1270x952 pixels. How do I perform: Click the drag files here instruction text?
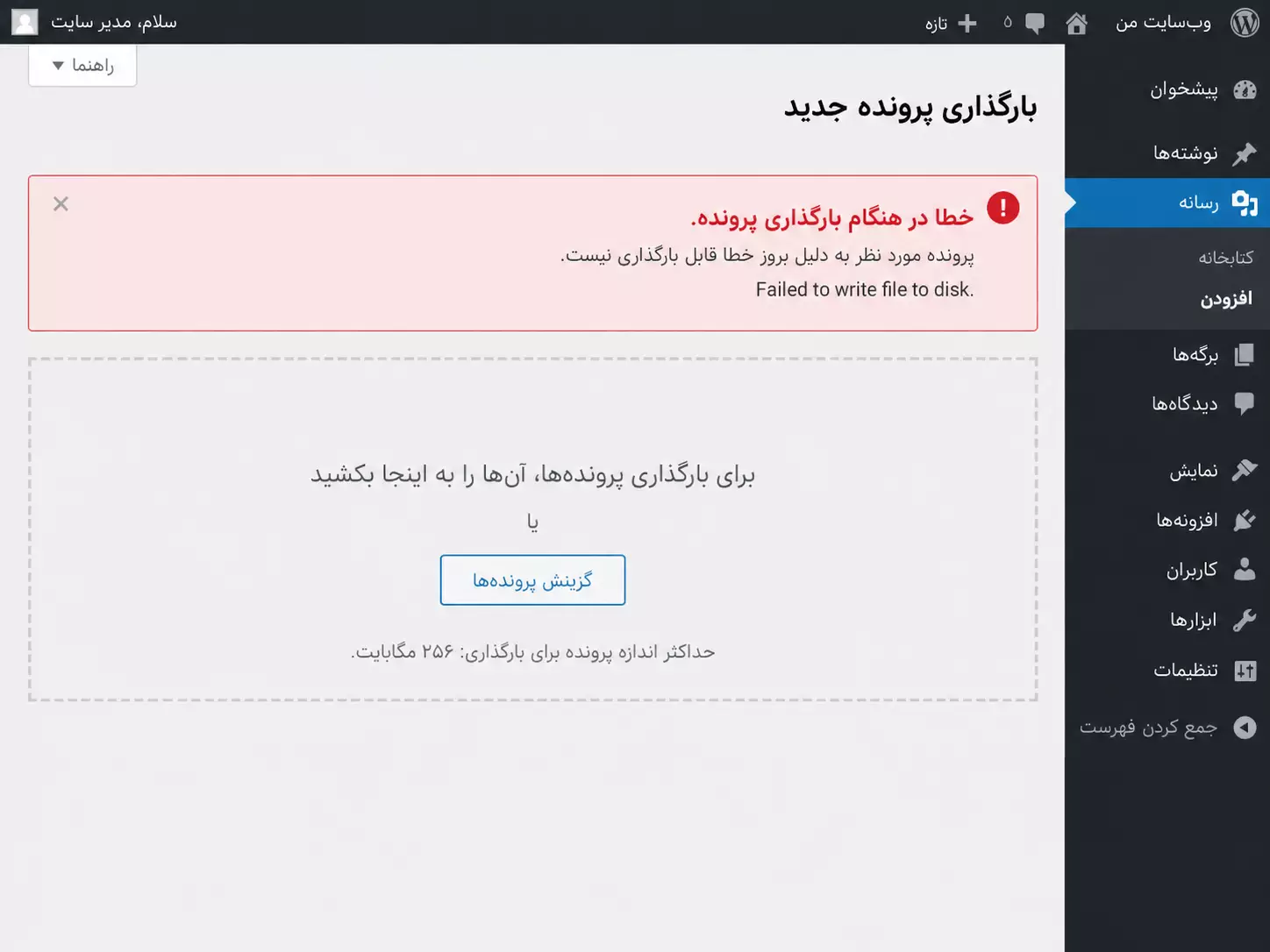click(x=532, y=475)
